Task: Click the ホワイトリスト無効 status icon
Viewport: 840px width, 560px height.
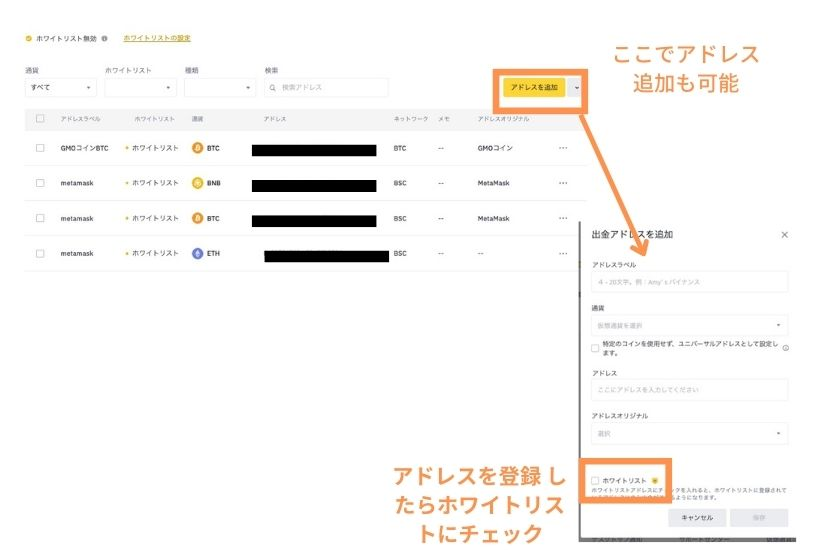Action: pos(28,39)
